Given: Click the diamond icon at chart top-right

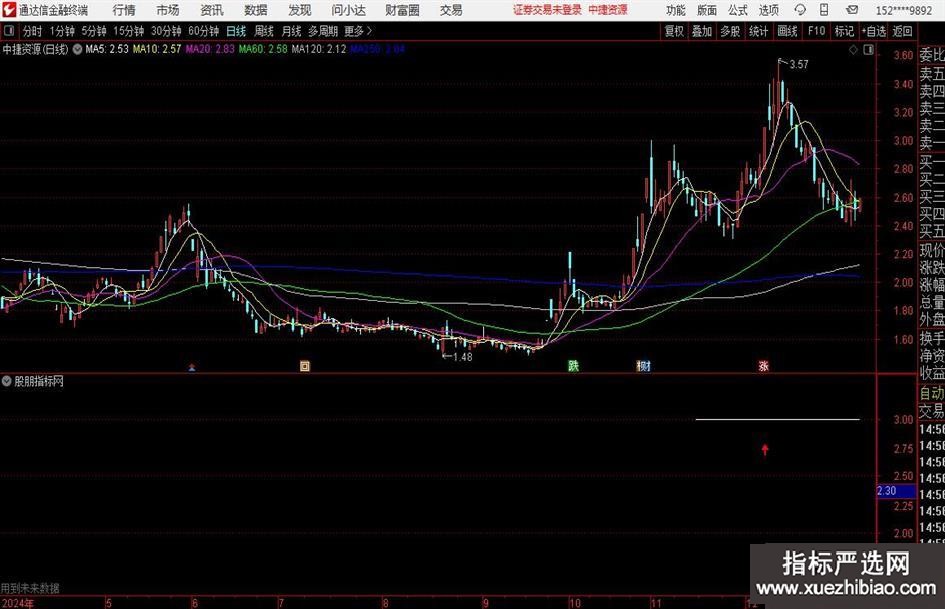Looking at the screenshot, I should pyautogui.click(x=853, y=50).
